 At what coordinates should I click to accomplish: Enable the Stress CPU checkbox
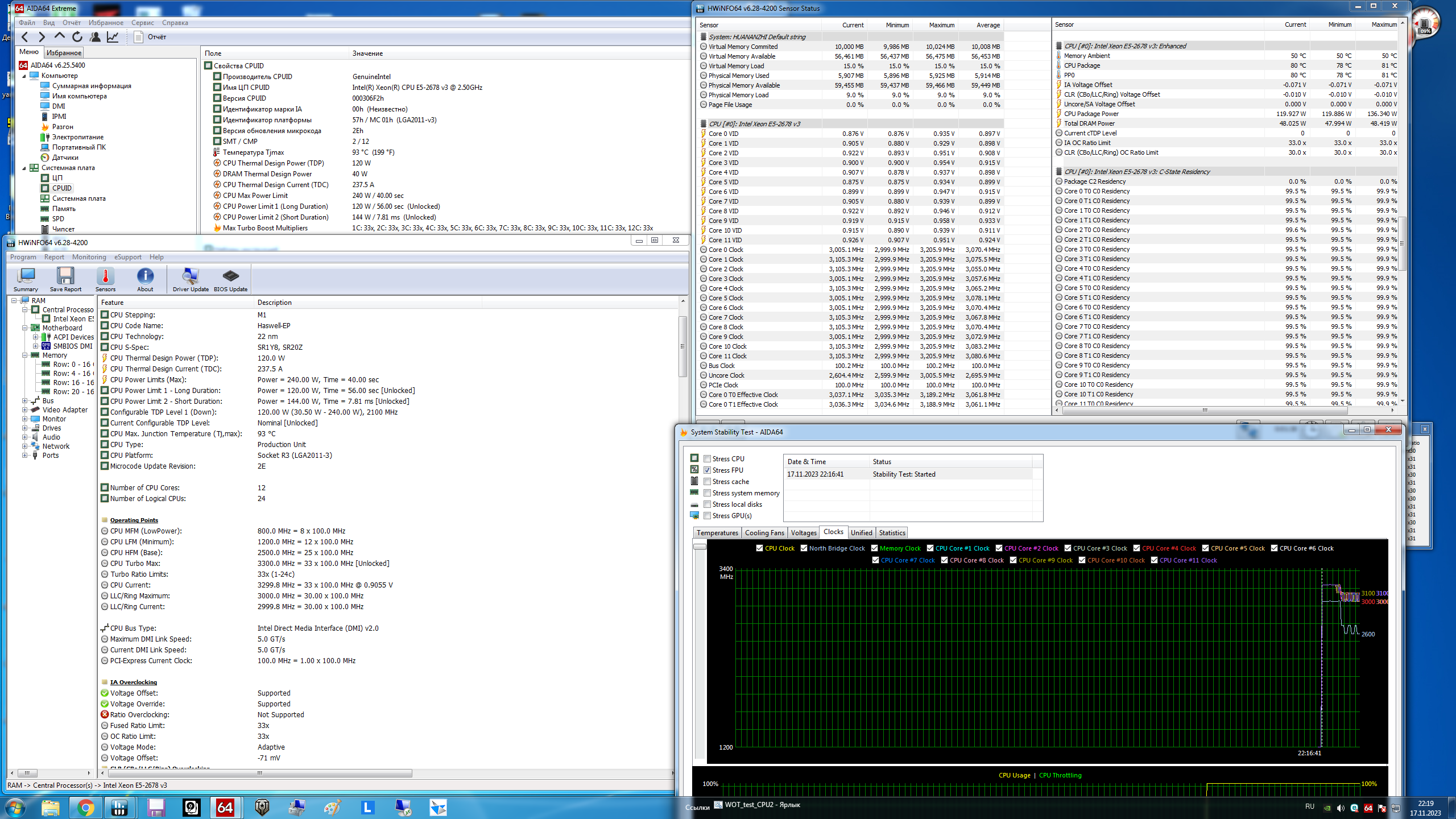click(x=707, y=459)
